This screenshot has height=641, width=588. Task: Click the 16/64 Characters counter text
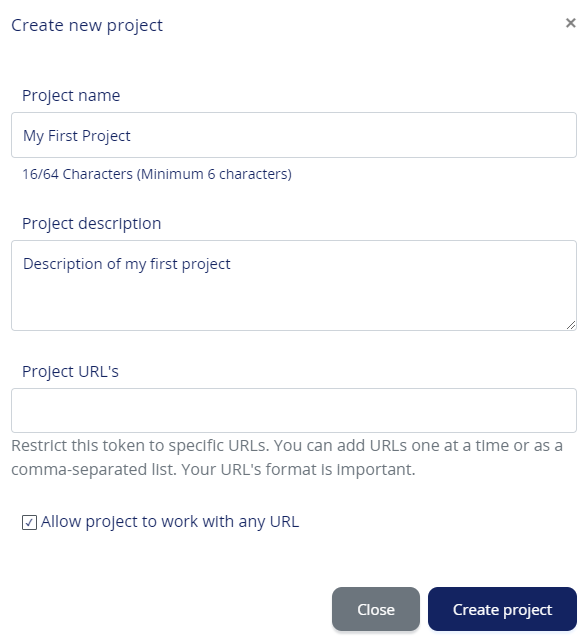(77, 174)
